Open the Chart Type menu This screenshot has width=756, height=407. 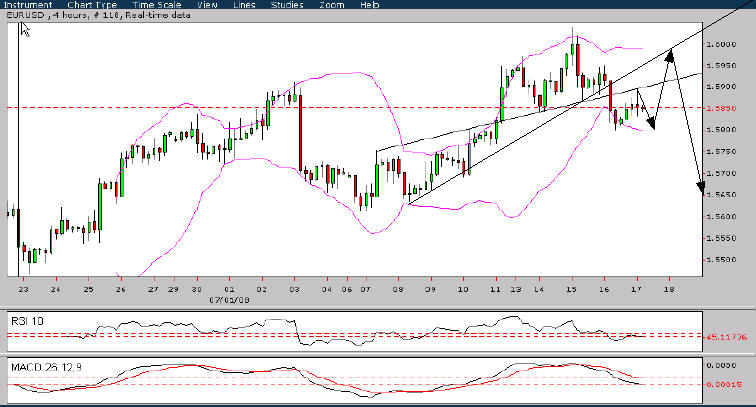[92, 5]
